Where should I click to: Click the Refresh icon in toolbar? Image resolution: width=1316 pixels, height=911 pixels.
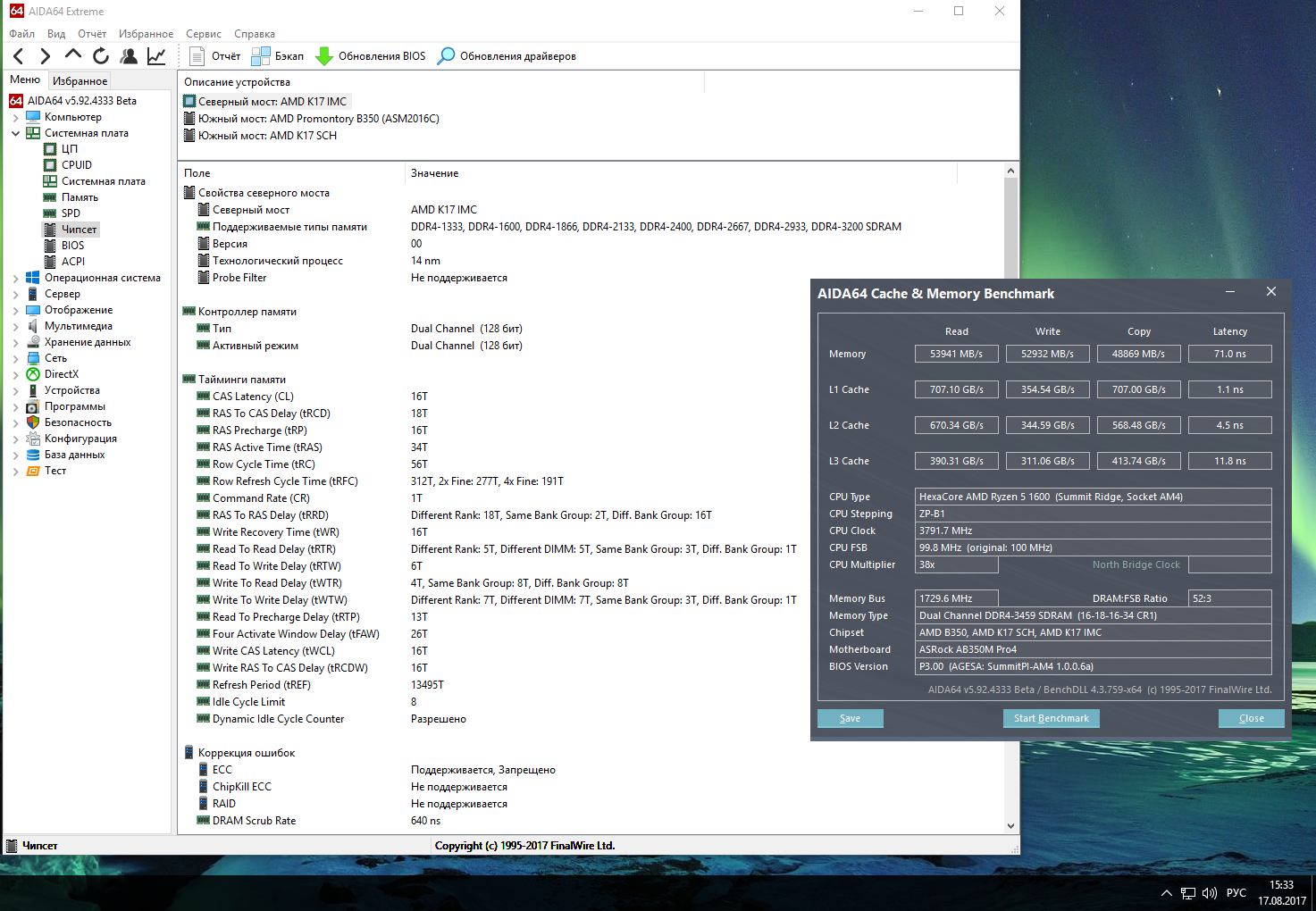101,56
